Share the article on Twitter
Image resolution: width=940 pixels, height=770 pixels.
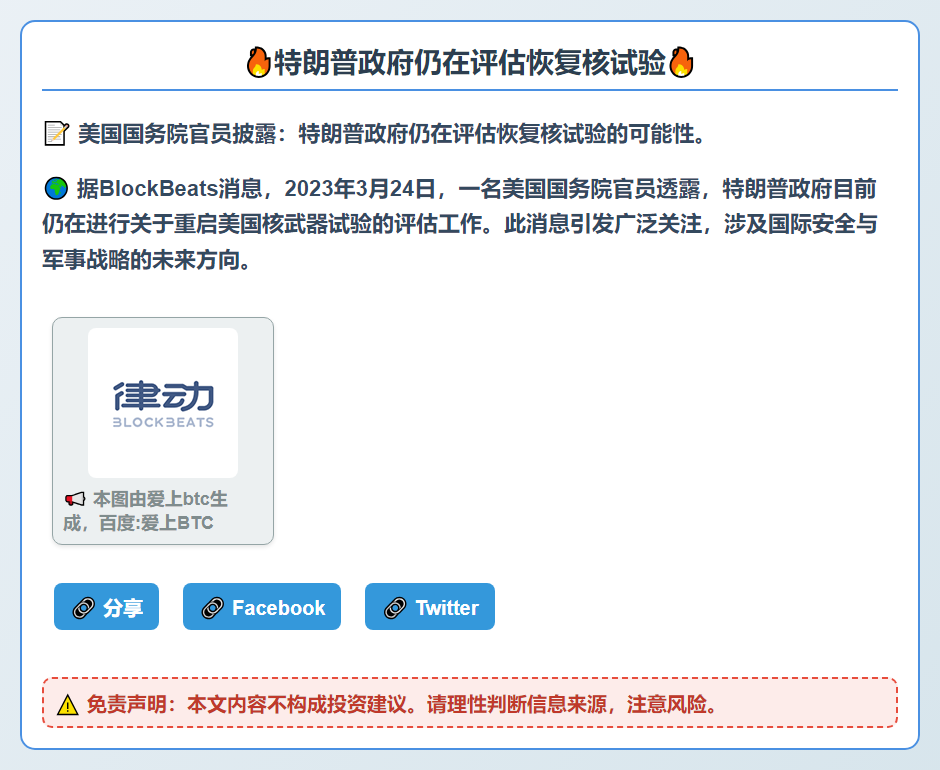click(x=429, y=606)
